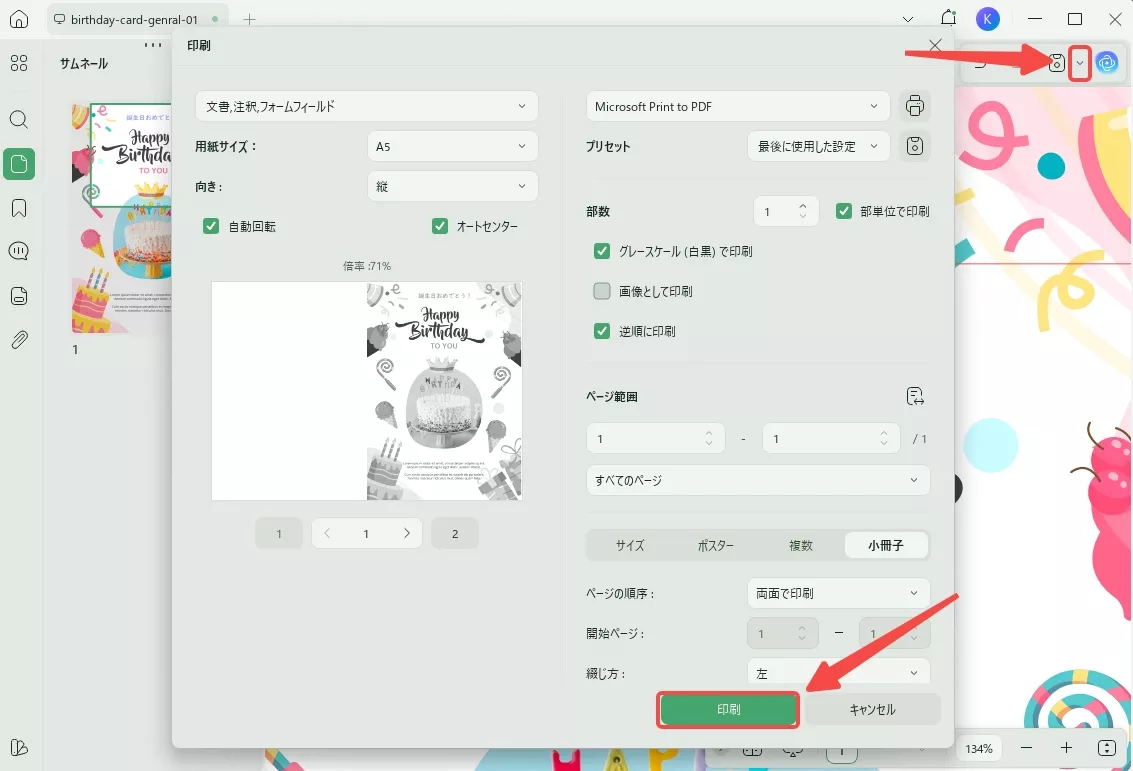
Task: Jump to last preview page button 2
Action: (x=455, y=533)
